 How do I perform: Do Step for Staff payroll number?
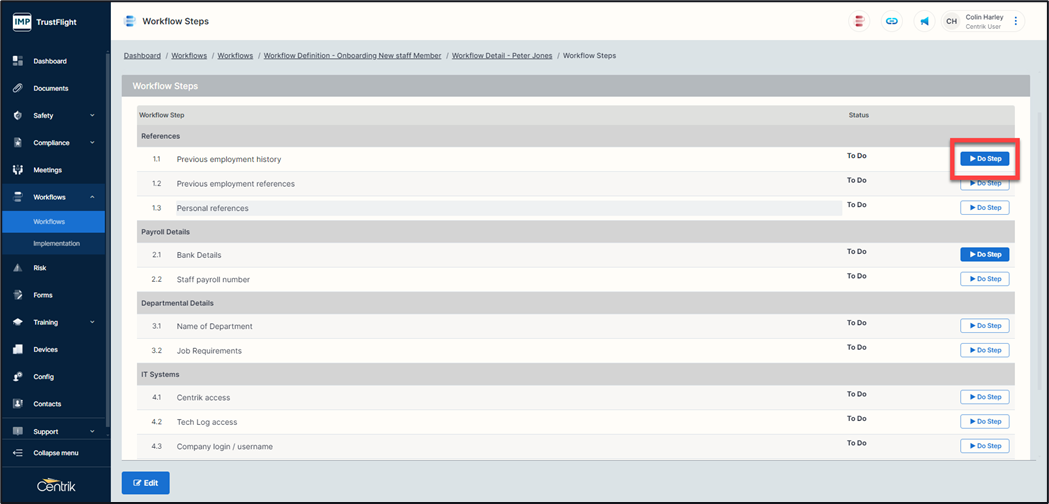click(985, 278)
